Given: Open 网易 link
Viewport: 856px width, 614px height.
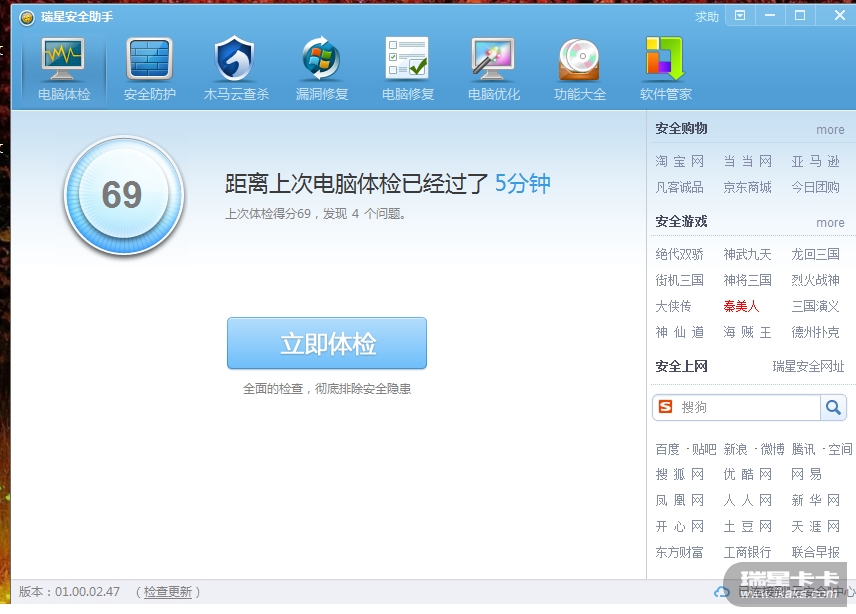Looking at the screenshot, I should 806,474.
